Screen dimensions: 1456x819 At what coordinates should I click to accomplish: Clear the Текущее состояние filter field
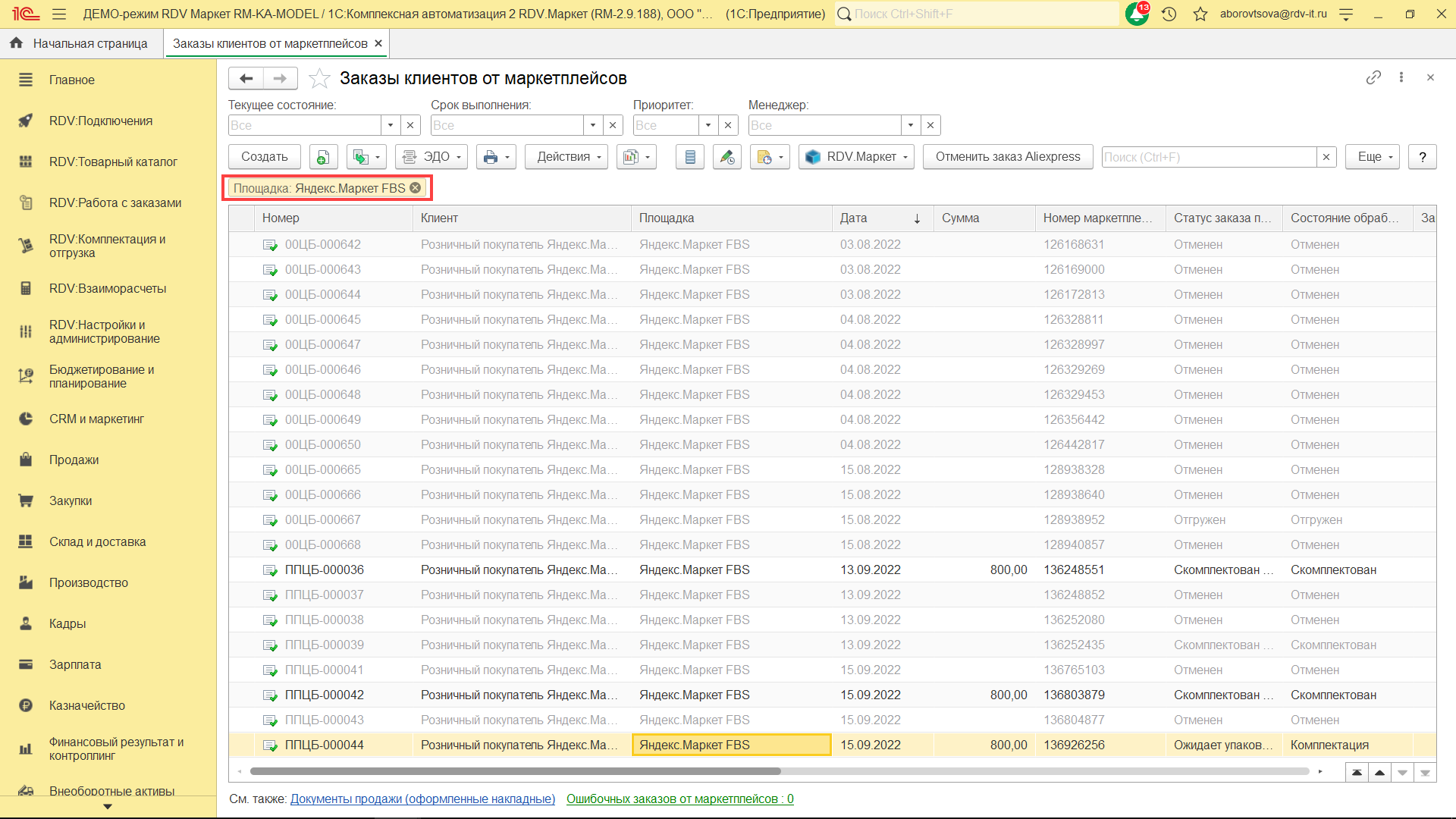[x=410, y=125]
